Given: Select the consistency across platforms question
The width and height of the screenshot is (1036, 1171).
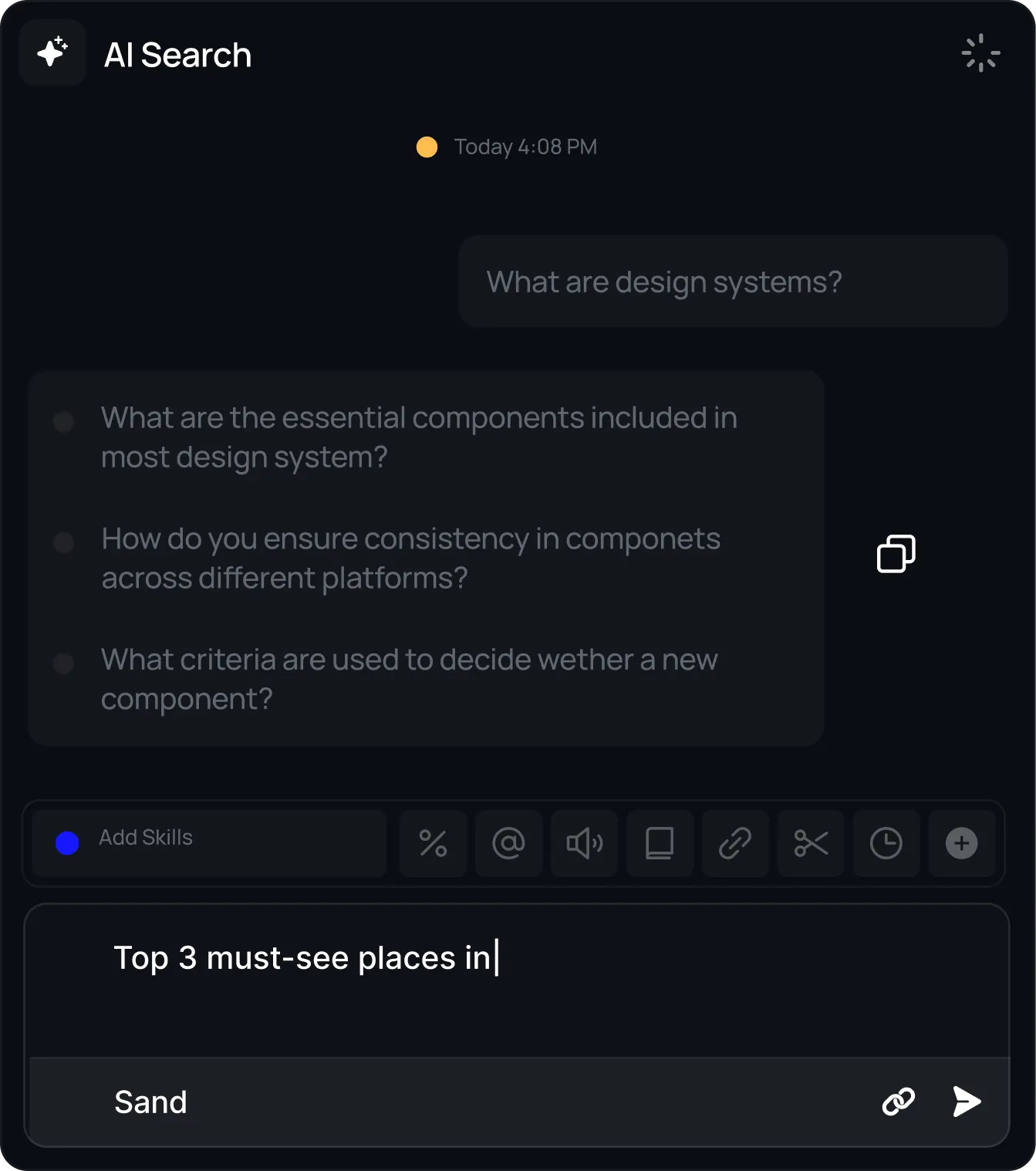Looking at the screenshot, I should point(410,558).
